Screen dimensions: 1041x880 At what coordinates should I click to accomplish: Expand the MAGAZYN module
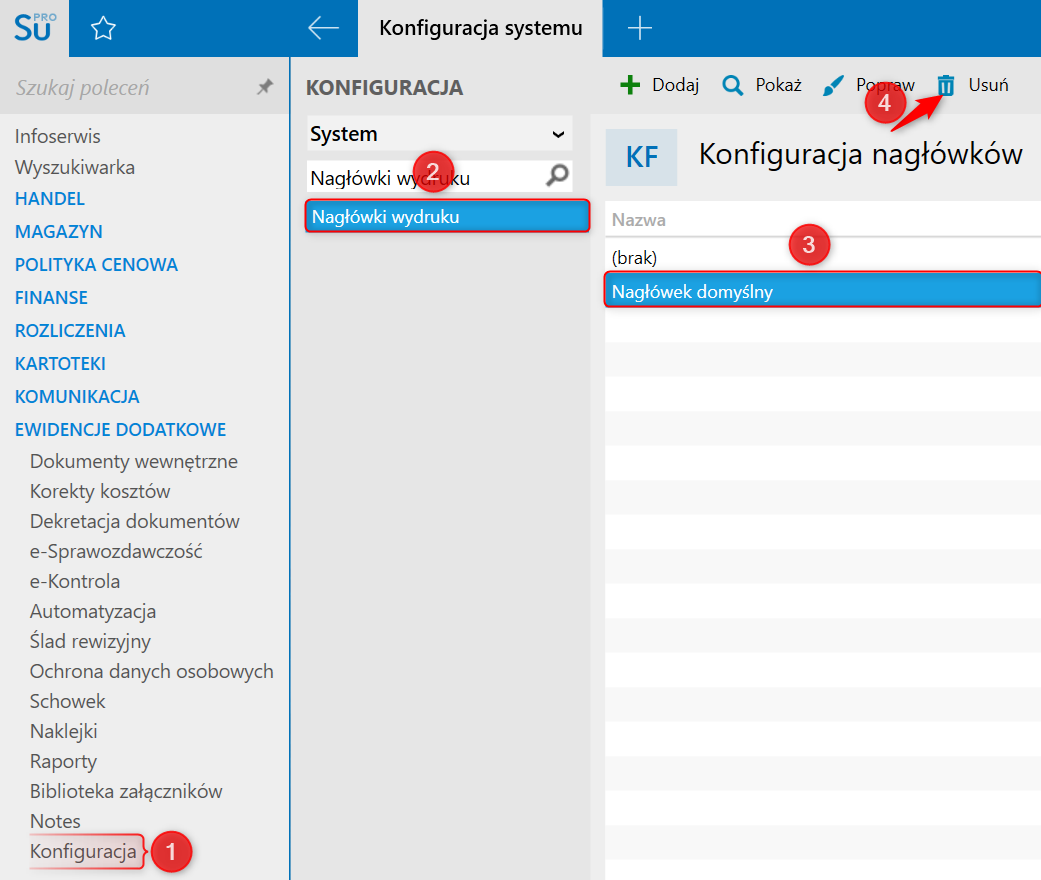(58, 232)
